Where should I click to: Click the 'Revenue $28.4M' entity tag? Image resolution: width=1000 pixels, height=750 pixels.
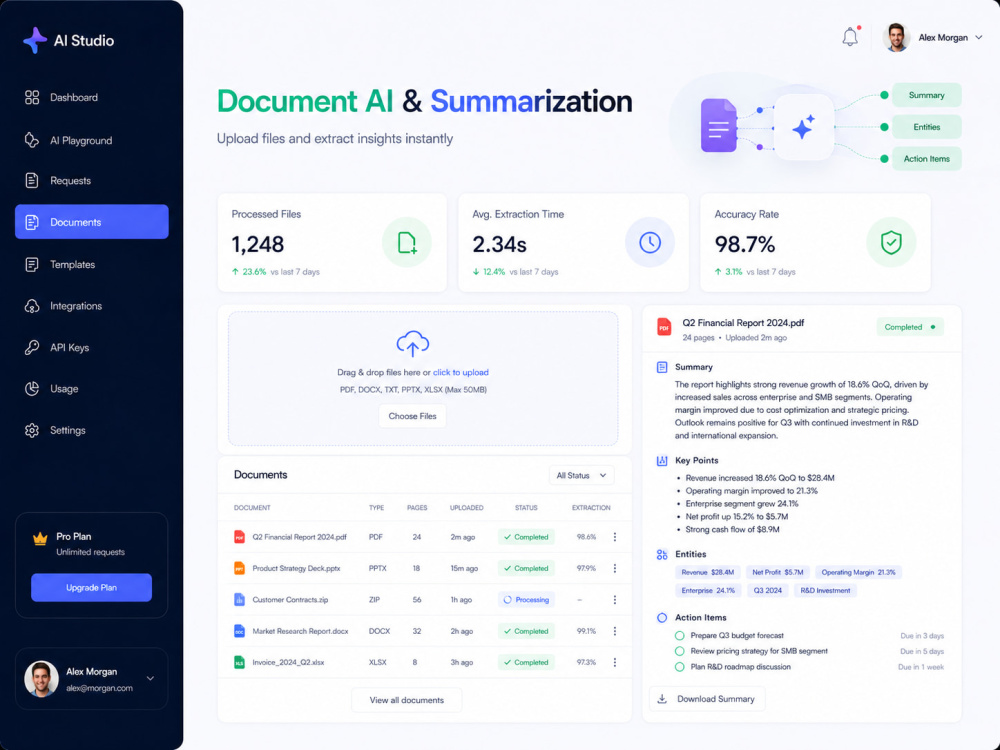(707, 572)
